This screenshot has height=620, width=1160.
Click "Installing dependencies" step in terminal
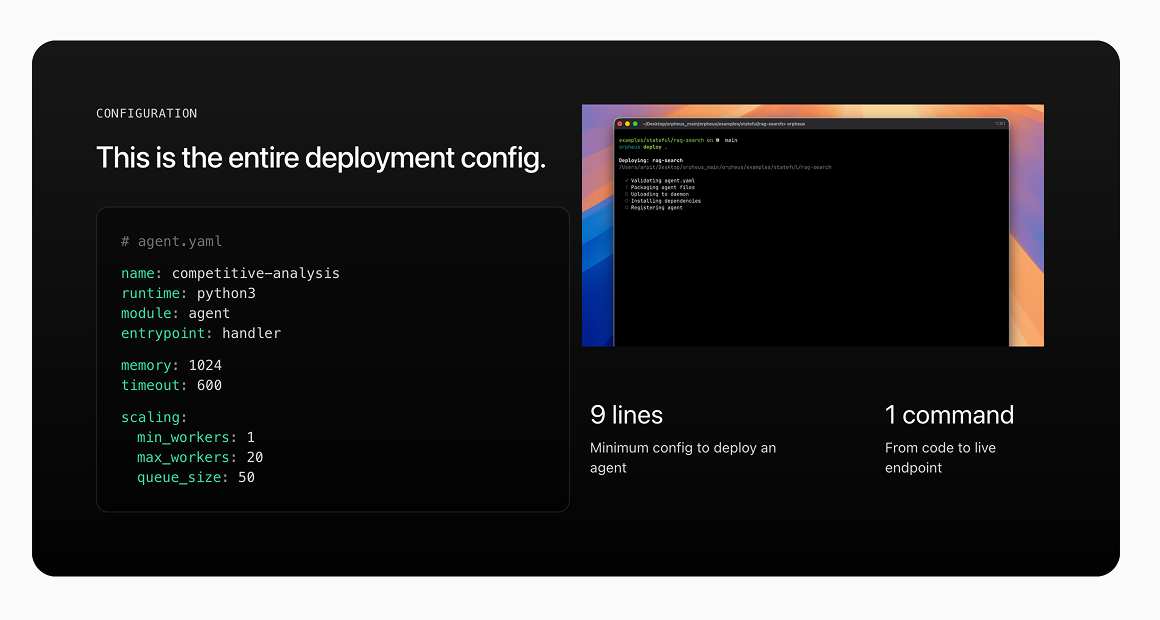pos(663,201)
